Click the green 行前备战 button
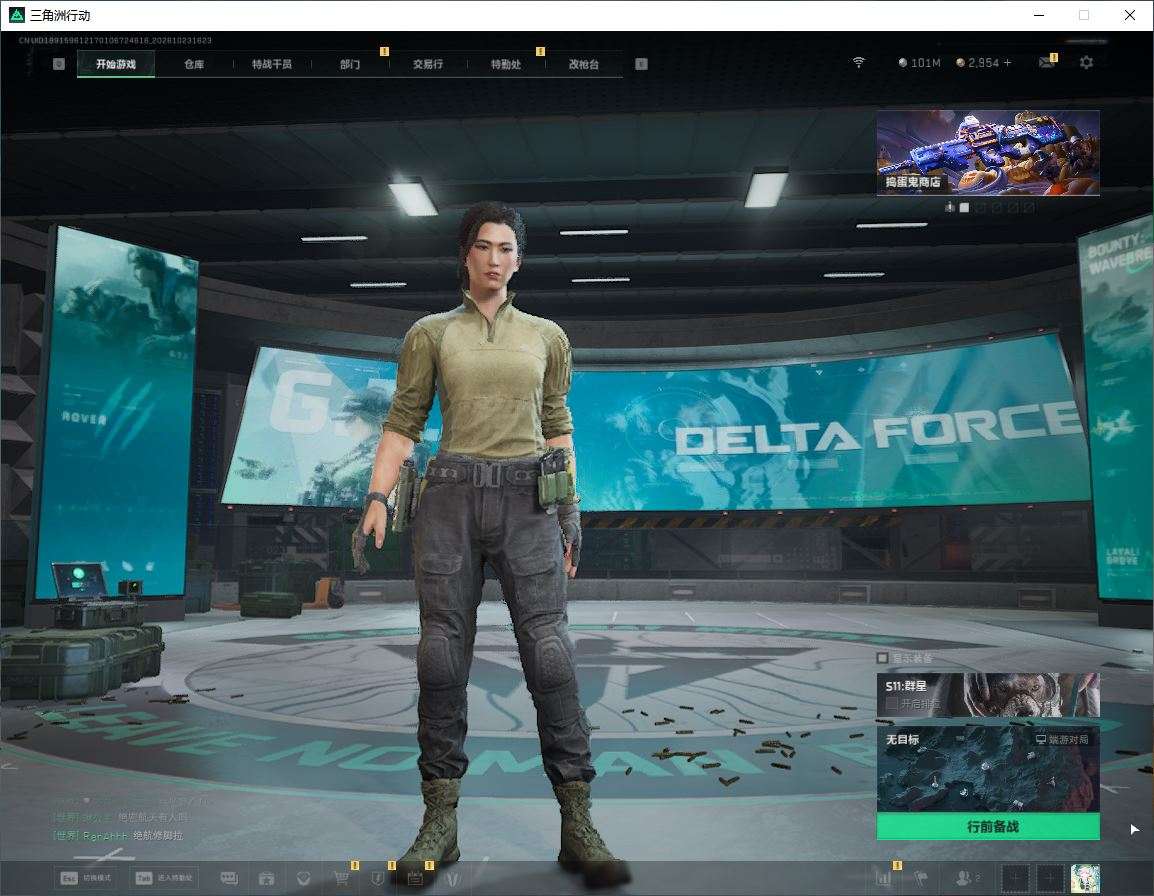The image size is (1154, 896). 988,827
